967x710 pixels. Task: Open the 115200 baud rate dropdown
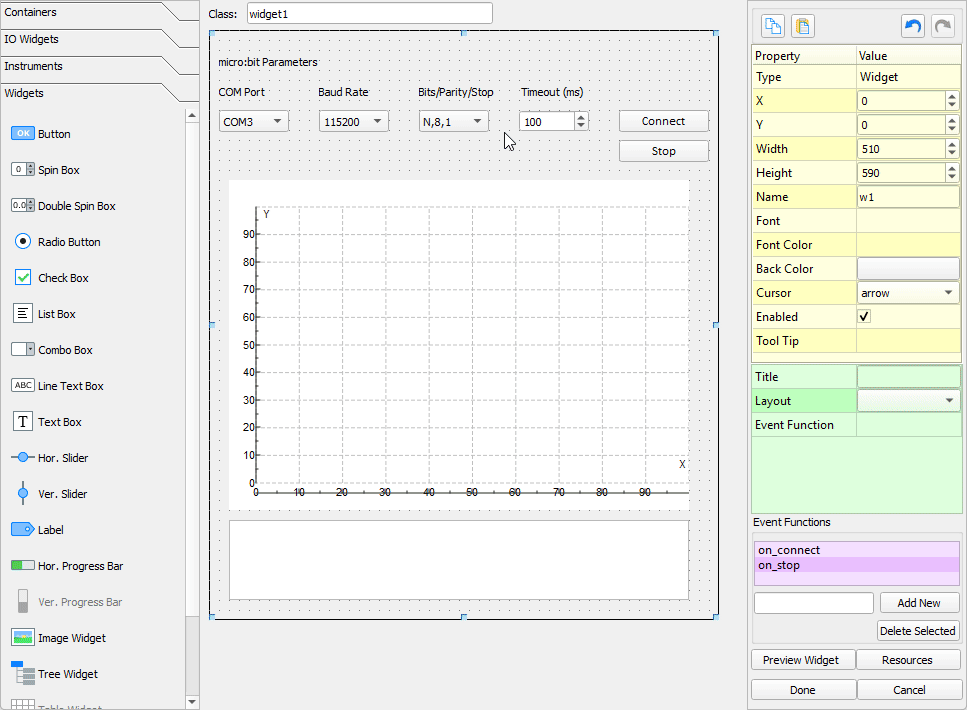click(x=354, y=122)
